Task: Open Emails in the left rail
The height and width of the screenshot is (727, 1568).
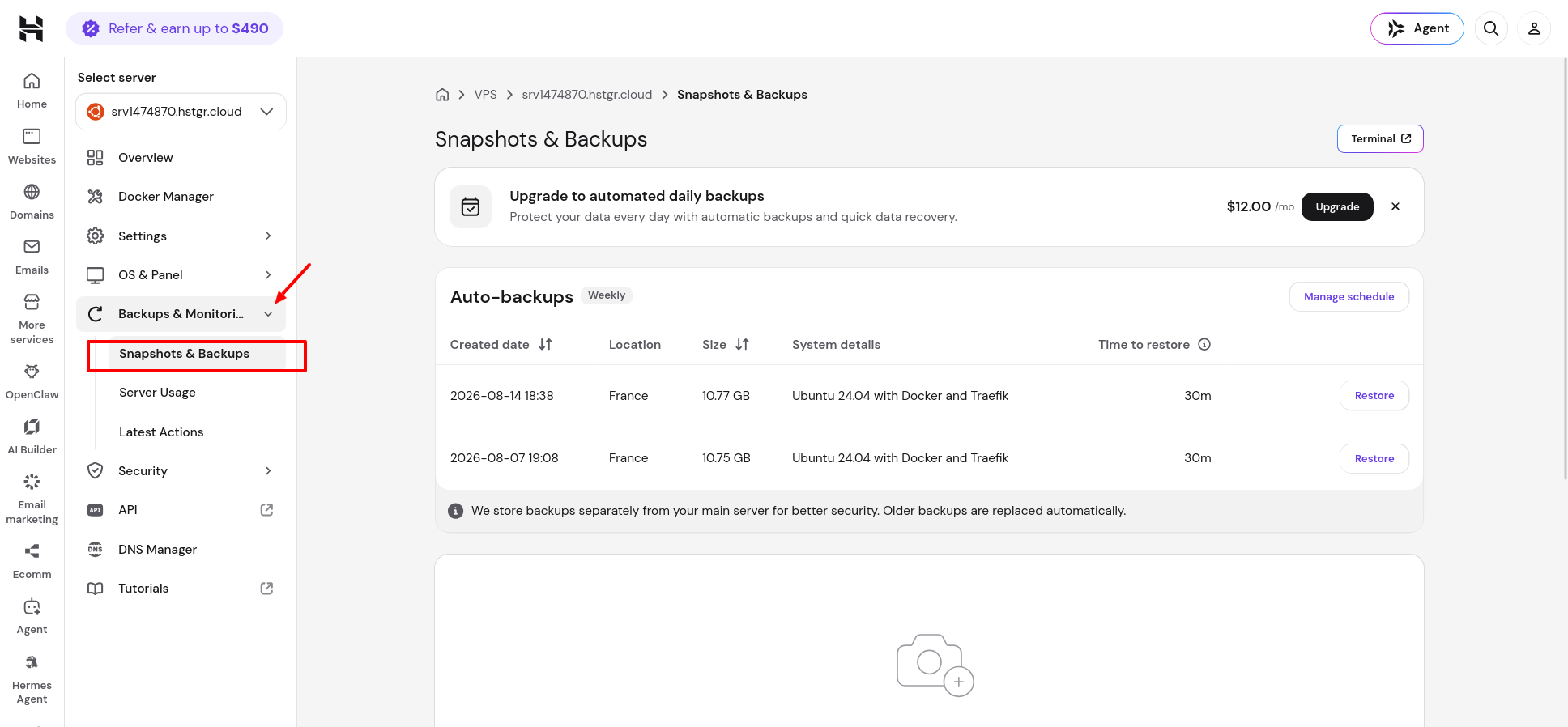Action: click(32, 257)
